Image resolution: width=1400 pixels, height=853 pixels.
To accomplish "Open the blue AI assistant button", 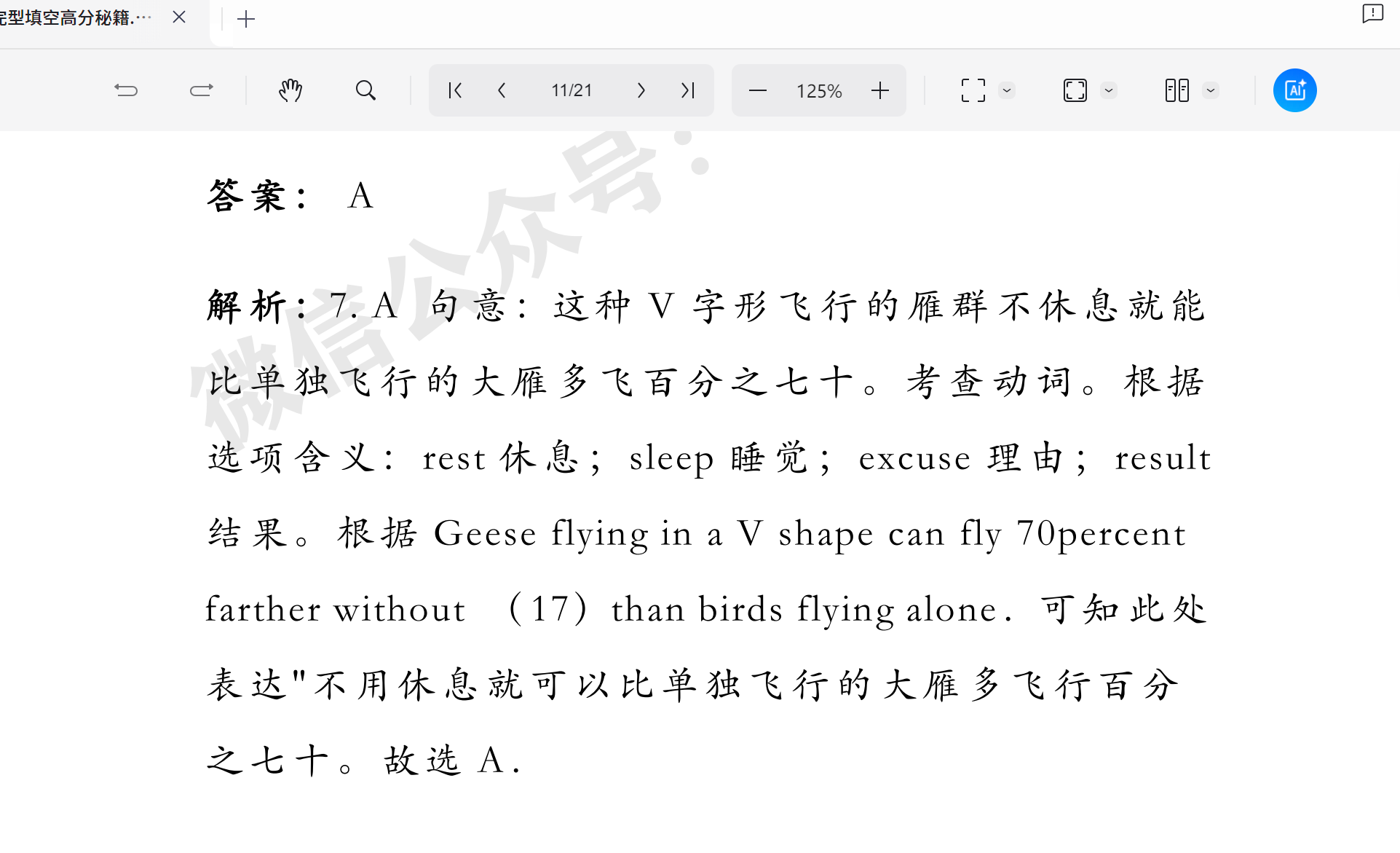I will pos(1295,90).
